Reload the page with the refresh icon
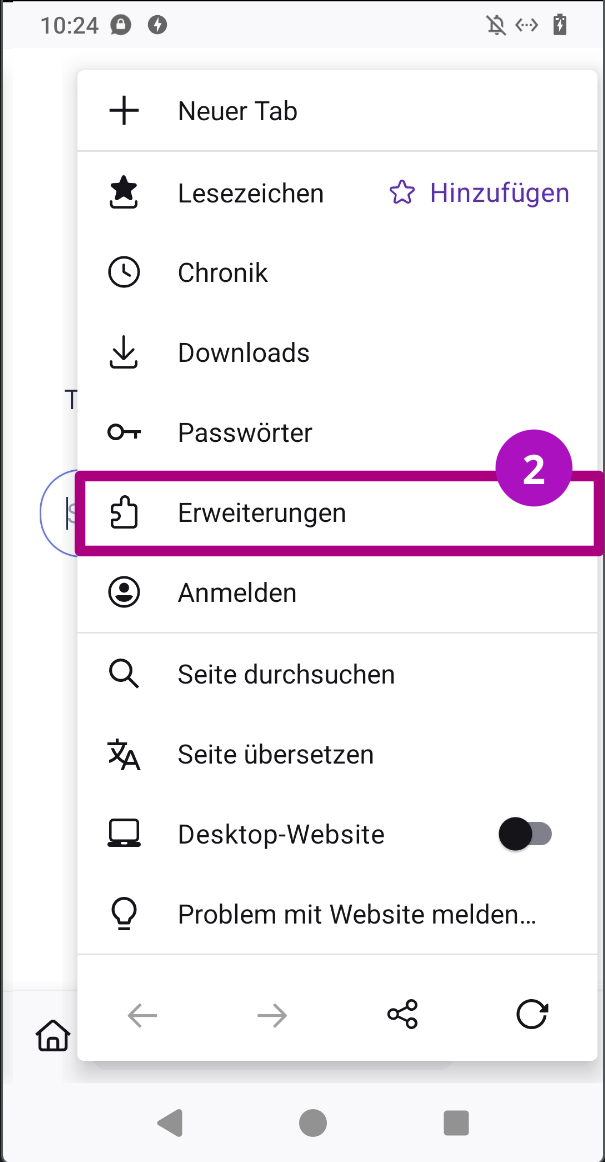This screenshot has width=605, height=1162. 532,1014
